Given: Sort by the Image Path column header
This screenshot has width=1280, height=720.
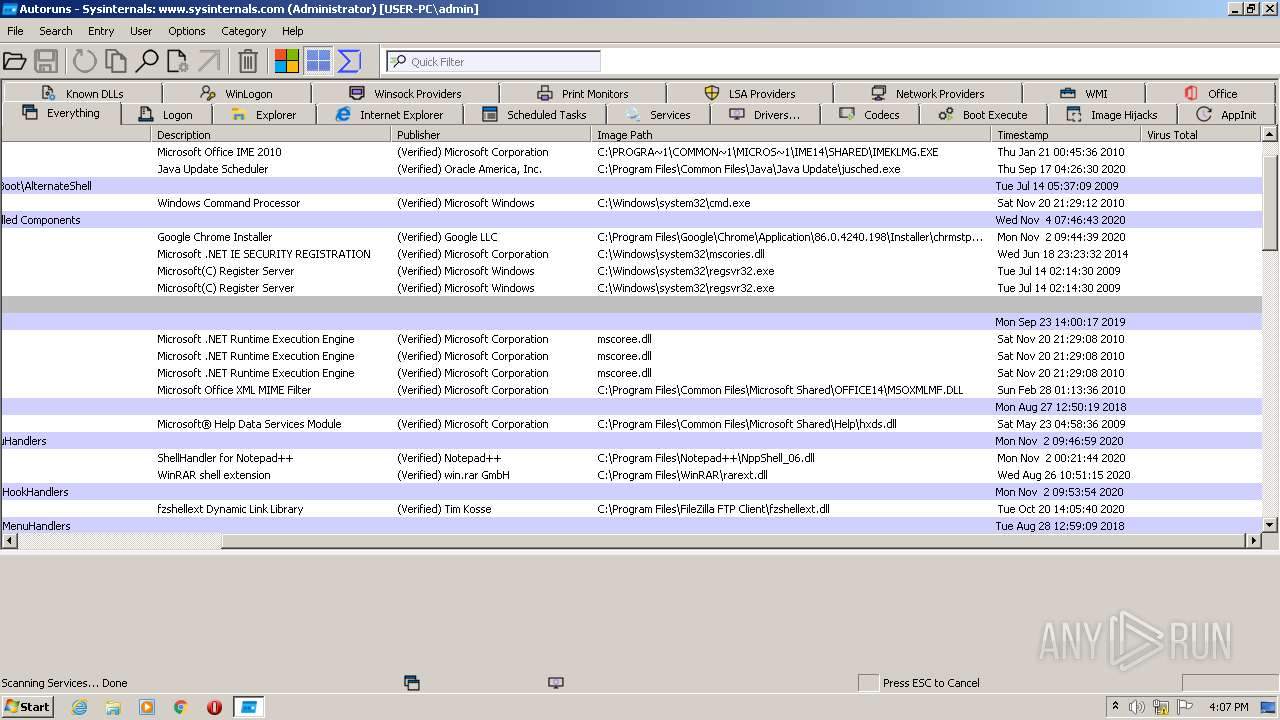Looking at the screenshot, I should pyautogui.click(x=792, y=134).
